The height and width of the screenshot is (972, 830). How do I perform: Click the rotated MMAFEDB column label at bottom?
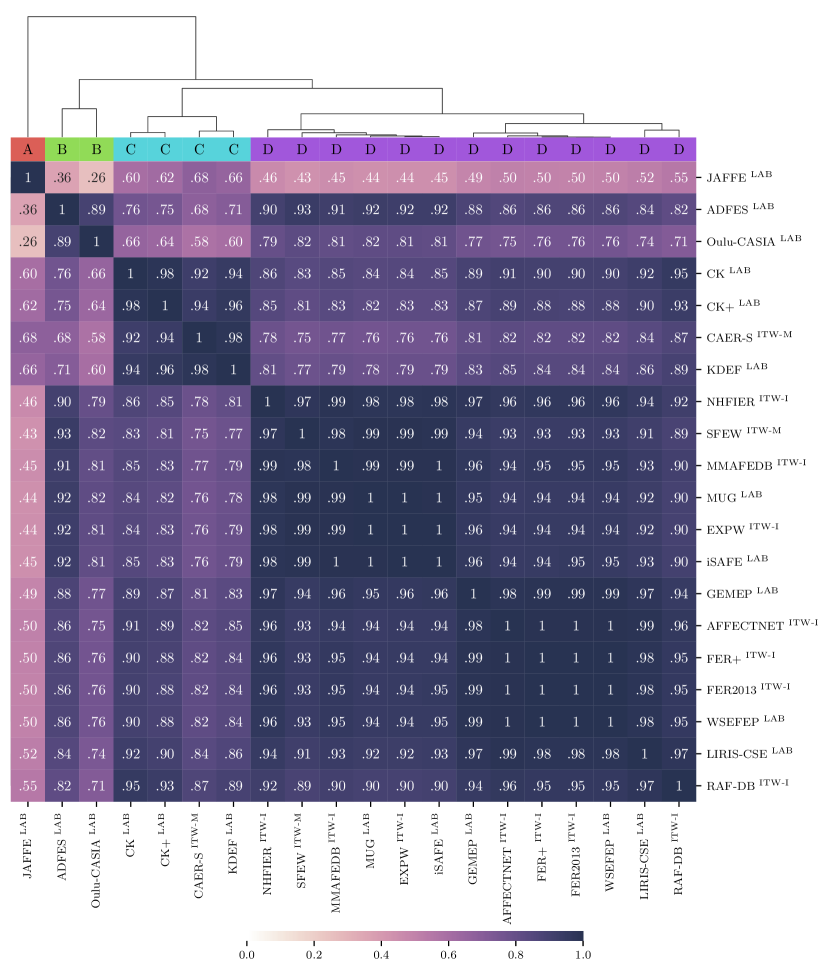point(334,863)
